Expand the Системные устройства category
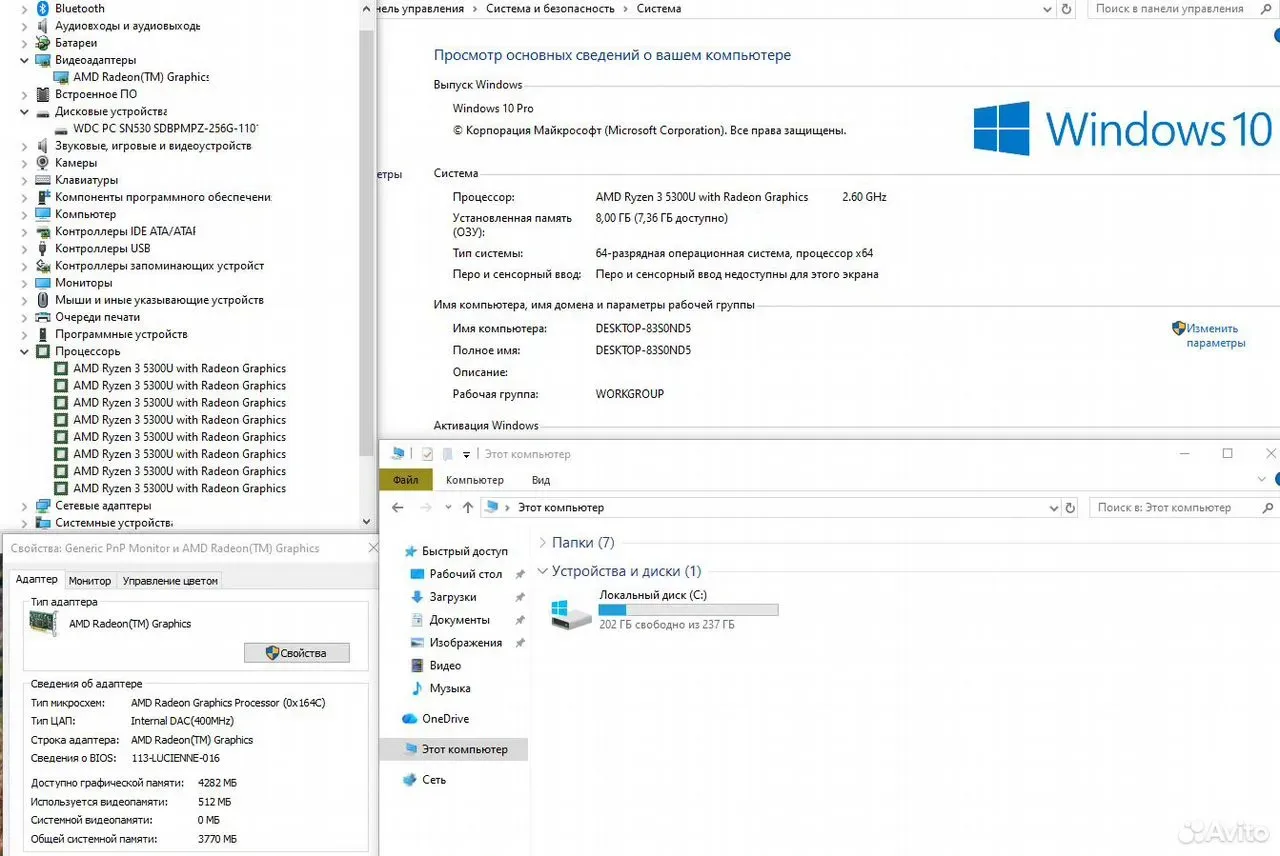 click(25, 523)
